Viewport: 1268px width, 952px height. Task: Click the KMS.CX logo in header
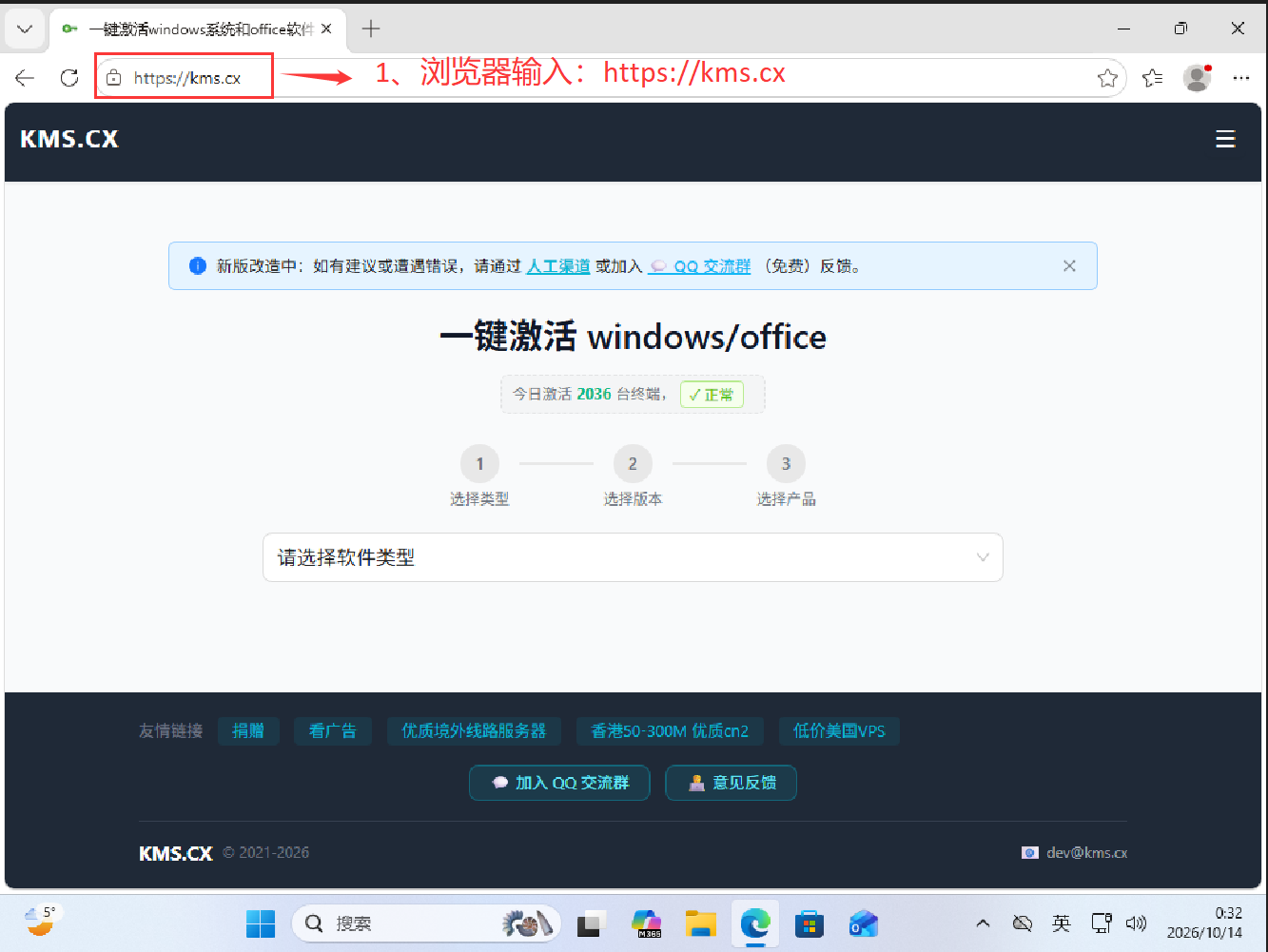(x=69, y=139)
